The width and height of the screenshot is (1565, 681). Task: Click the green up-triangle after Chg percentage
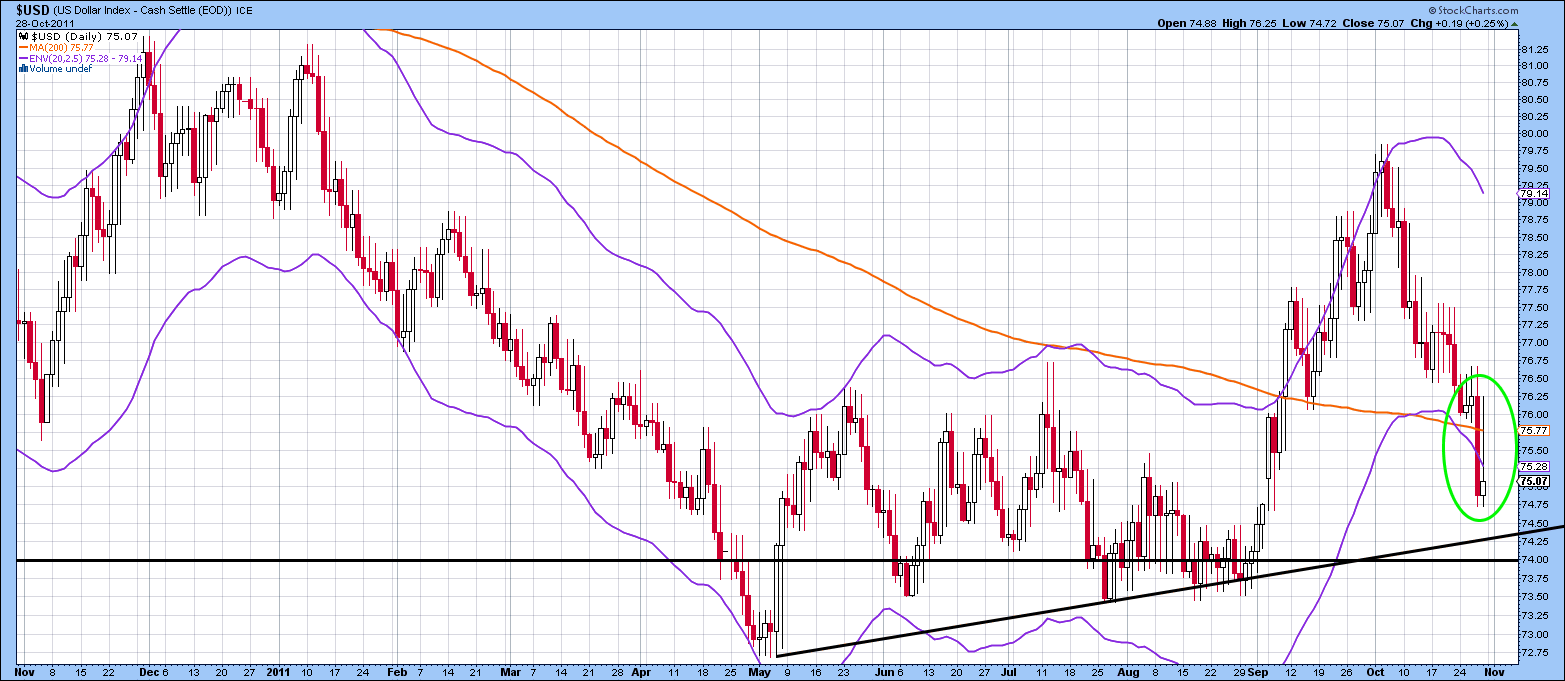pos(1515,22)
